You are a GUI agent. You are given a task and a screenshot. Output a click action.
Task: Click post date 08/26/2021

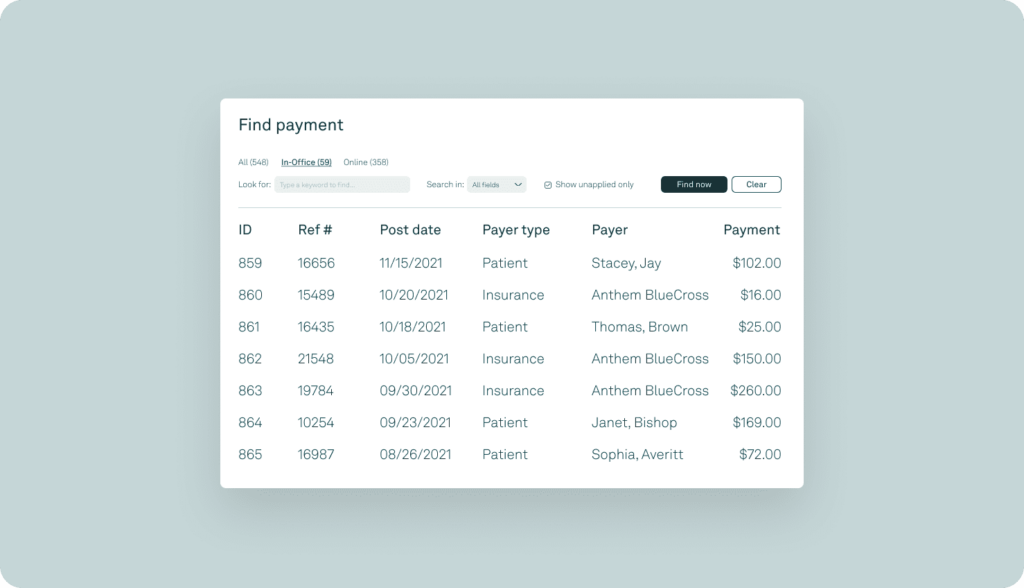[x=415, y=455]
